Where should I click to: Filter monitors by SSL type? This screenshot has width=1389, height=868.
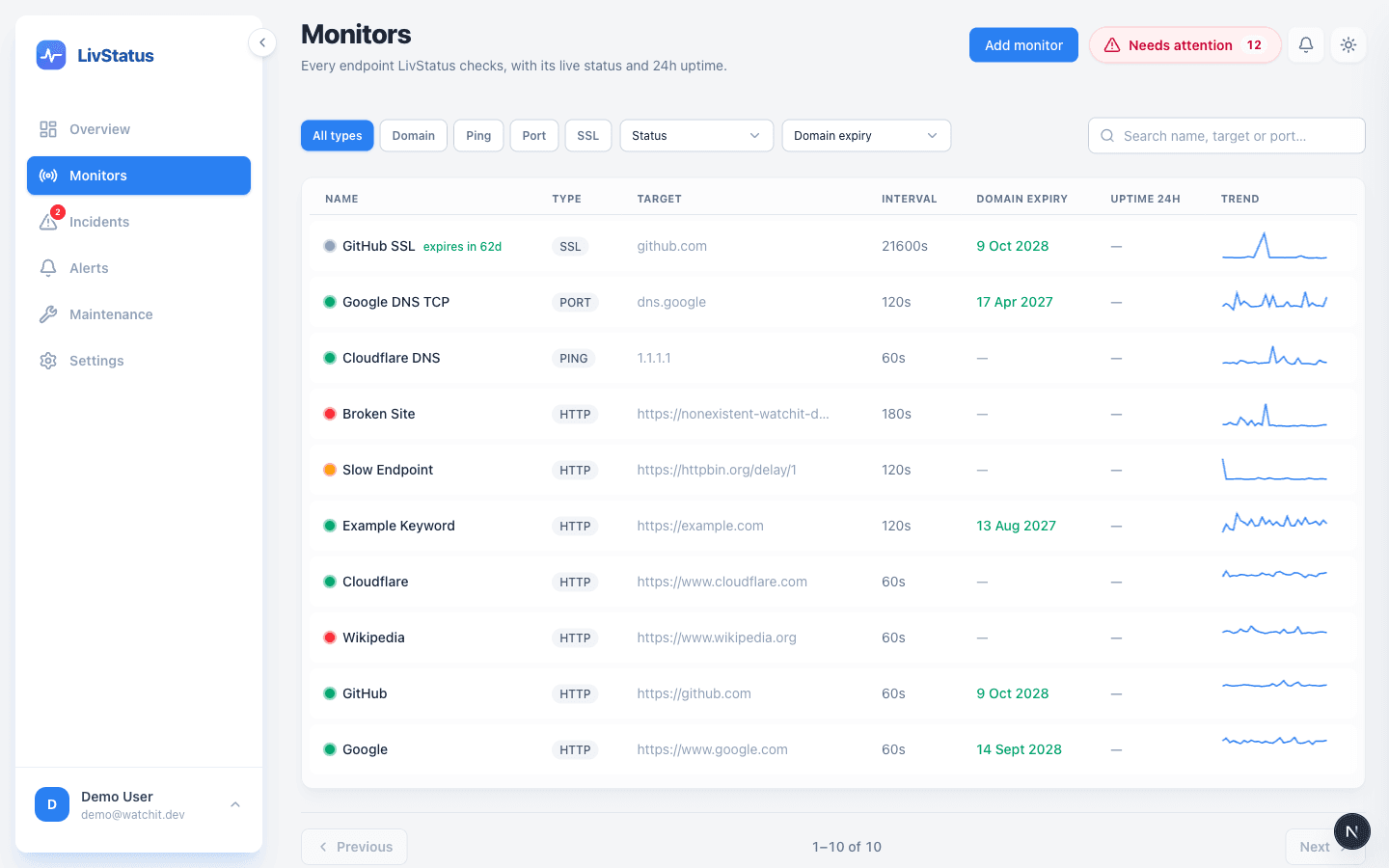click(588, 136)
